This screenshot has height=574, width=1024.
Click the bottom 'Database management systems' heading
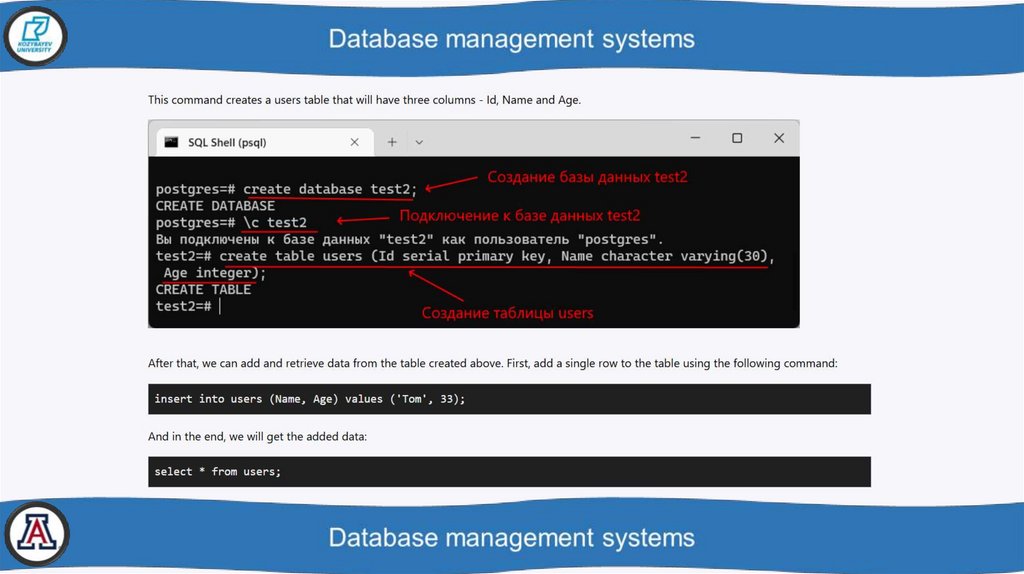pos(511,537)
